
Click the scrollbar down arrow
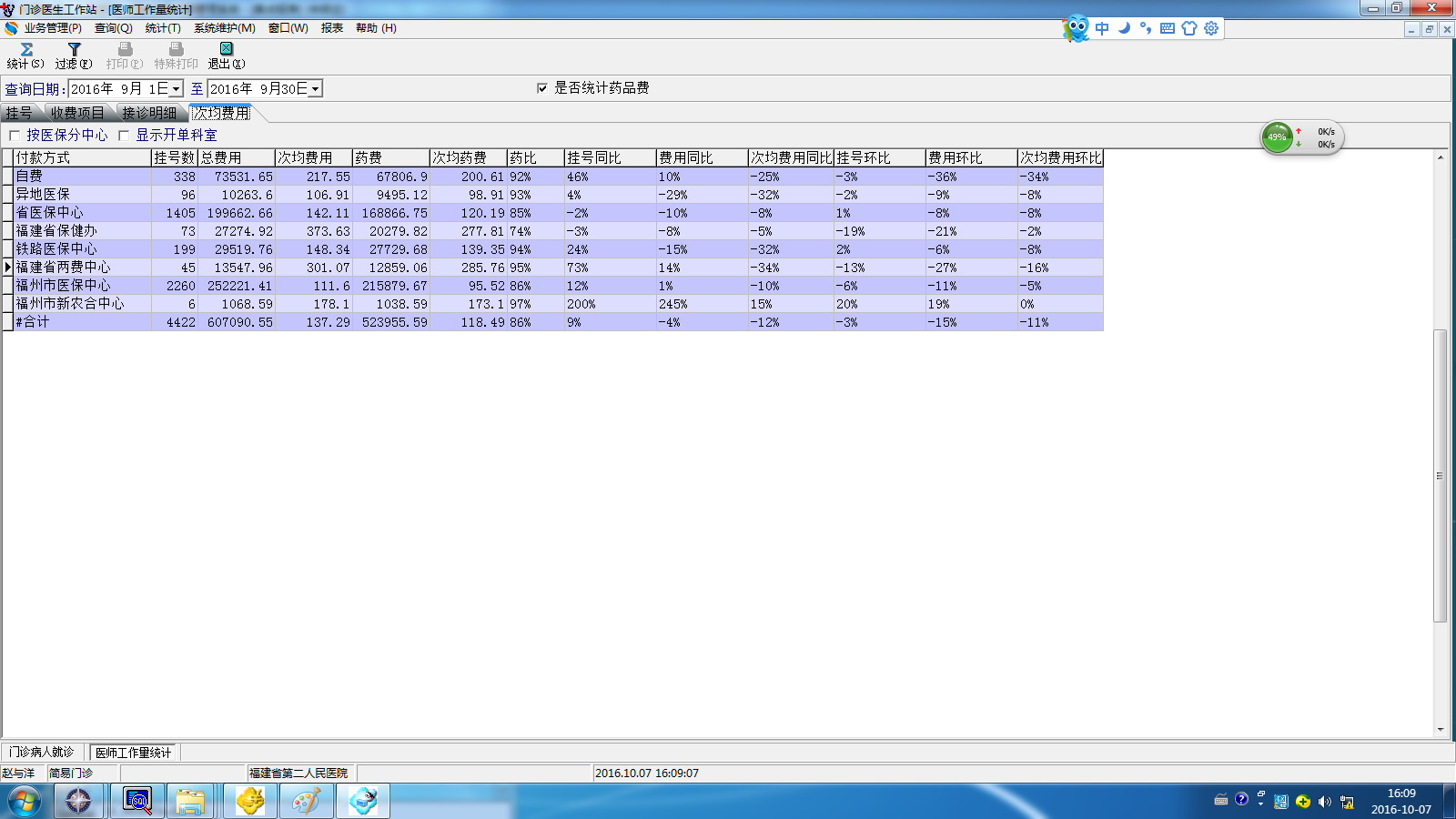pos(1440,729)
